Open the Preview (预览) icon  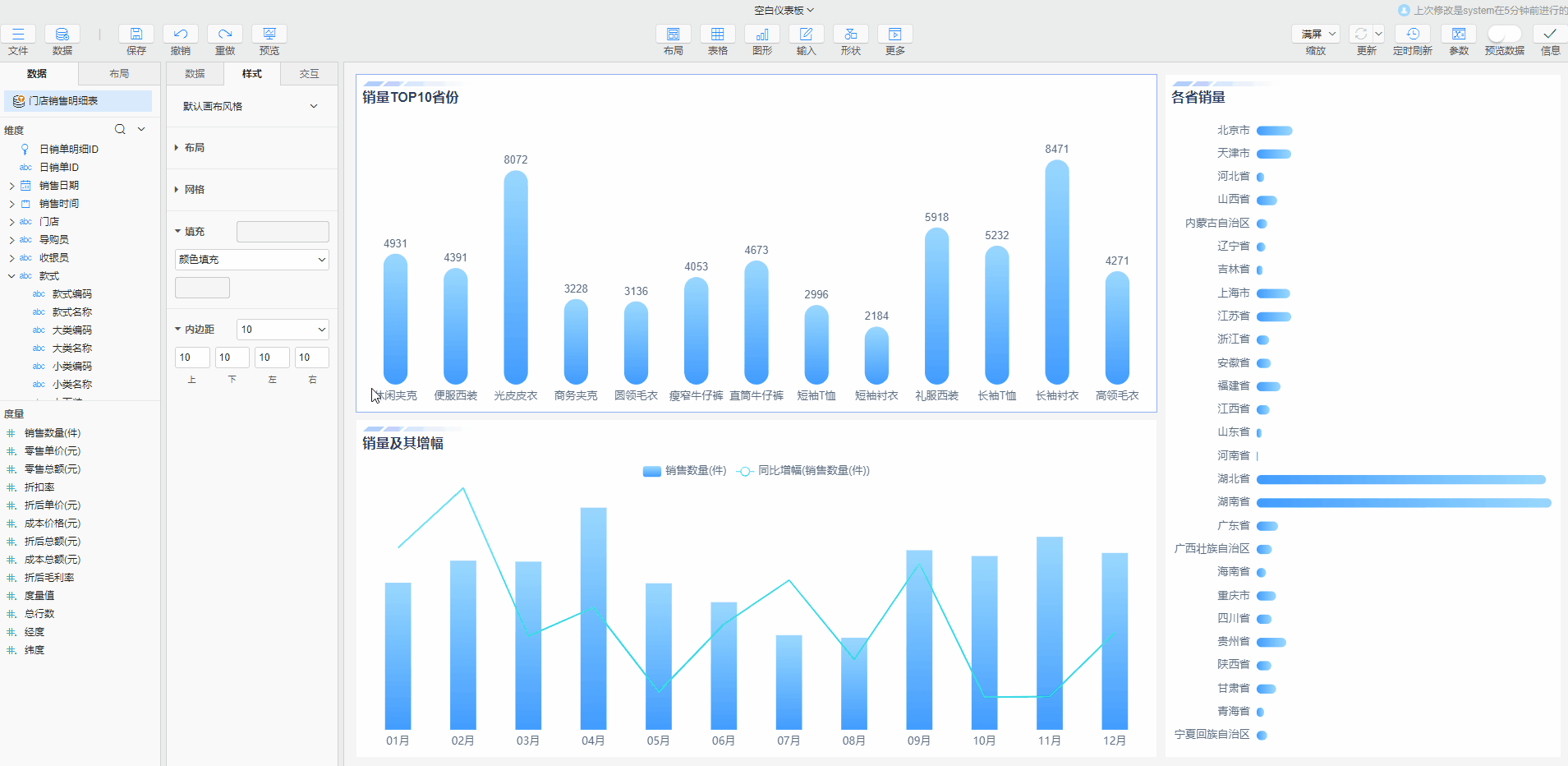click(269, 35)
